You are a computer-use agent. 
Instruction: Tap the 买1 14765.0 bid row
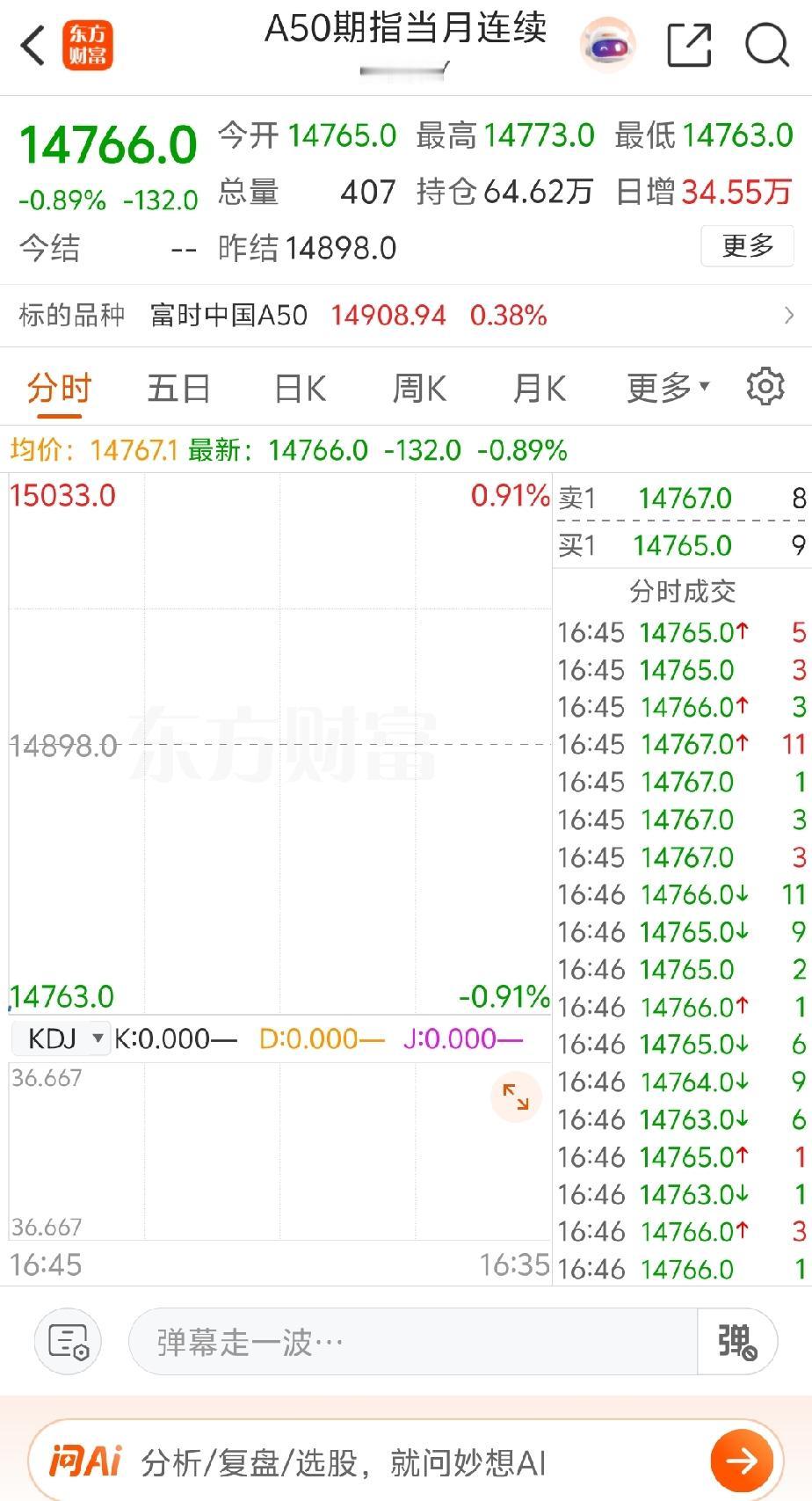682,545
